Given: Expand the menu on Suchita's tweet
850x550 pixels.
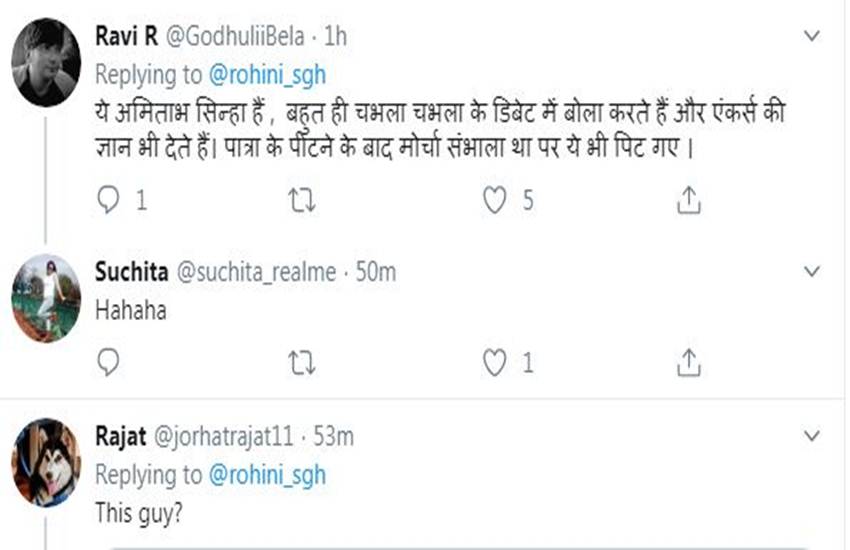Looking at the screenshot, I should tap(814, 271).
